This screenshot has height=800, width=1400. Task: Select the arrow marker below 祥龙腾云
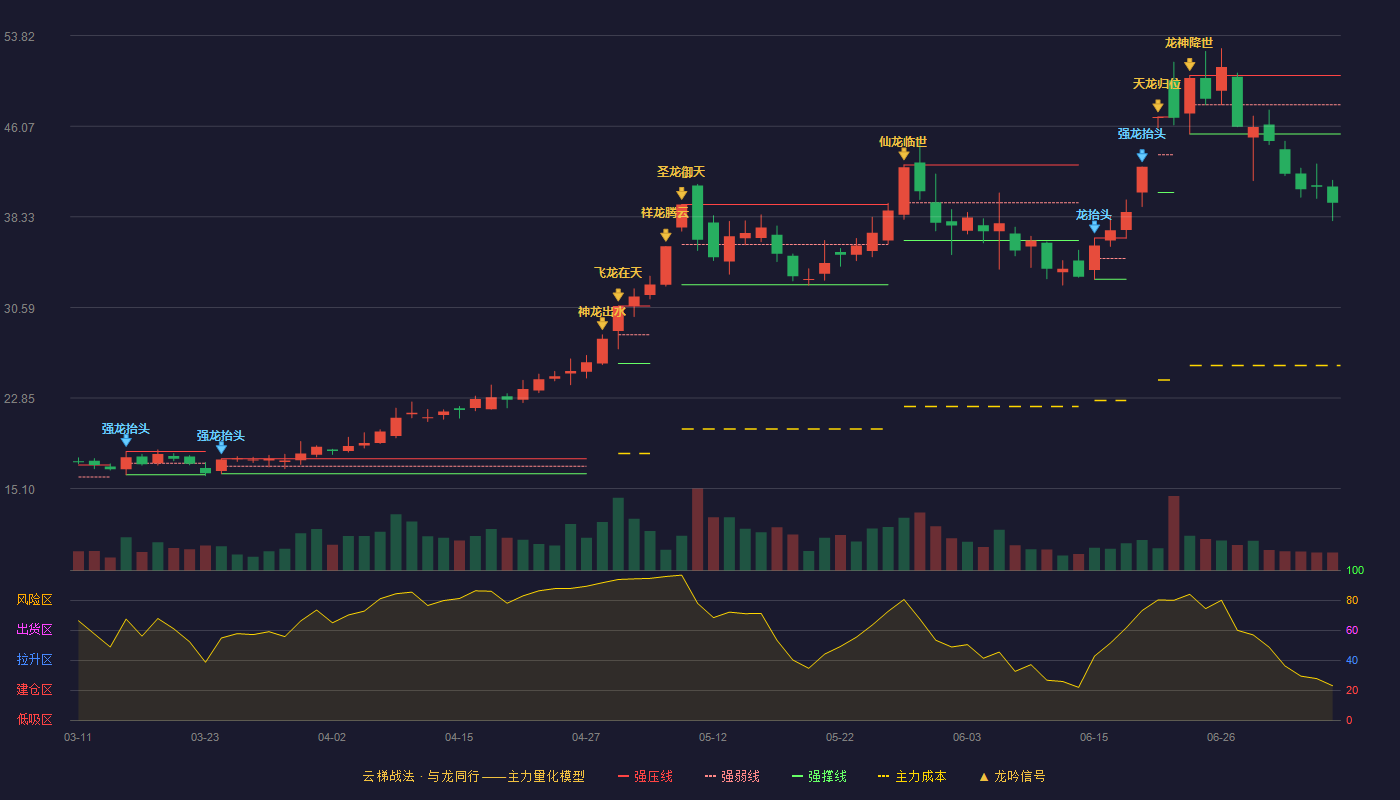point(666,235)
